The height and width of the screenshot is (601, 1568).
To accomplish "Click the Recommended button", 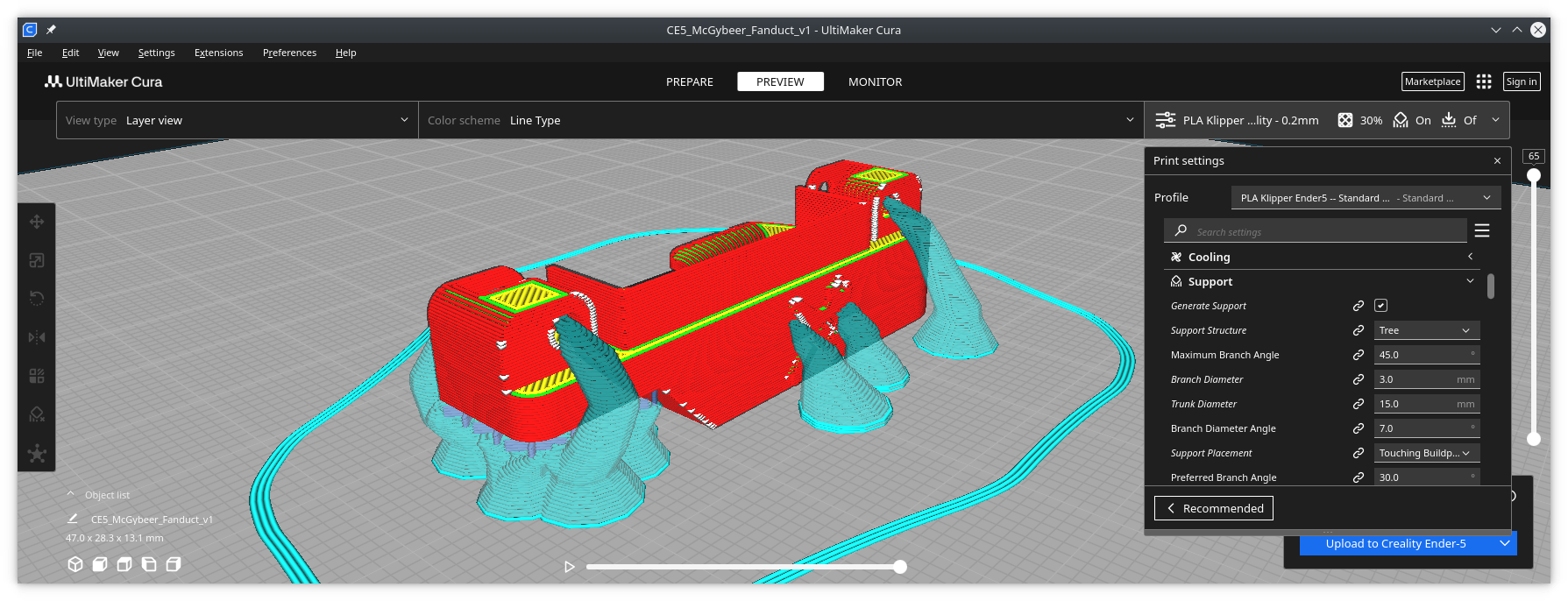I will pyautogui.click(x=1213, y=508).
